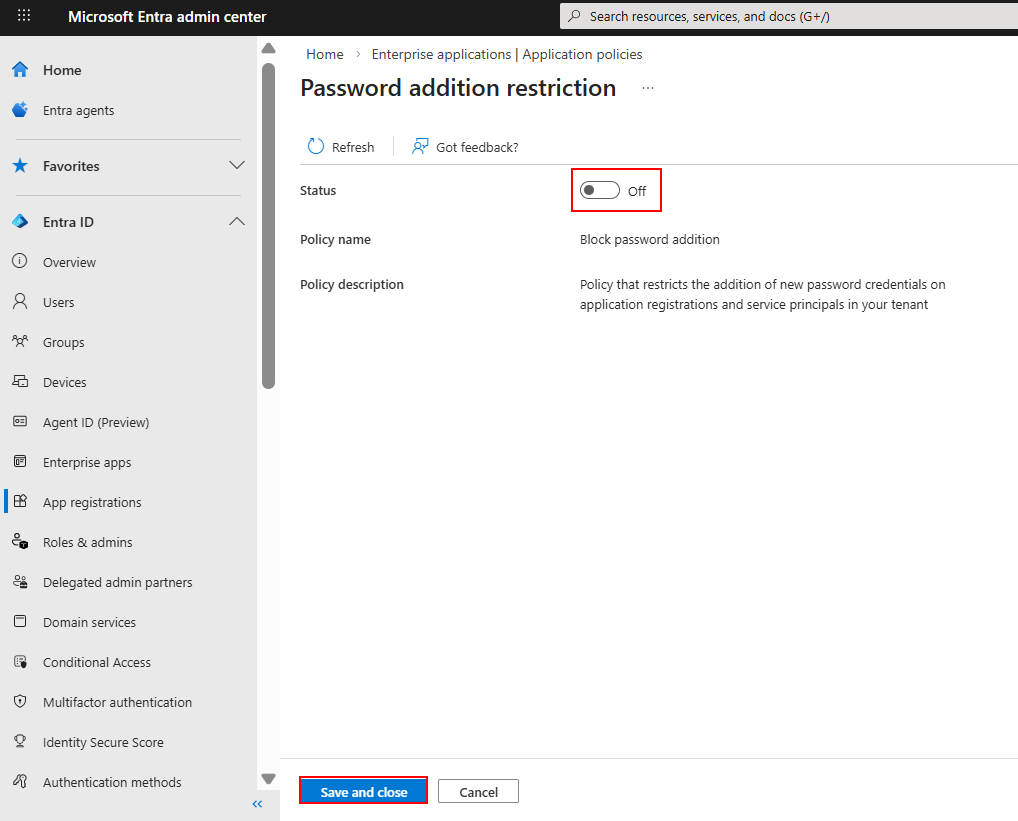Open Overview under Entra ID
The height and width of the screenshot is (821, 1018).
(x=69, y=262)
